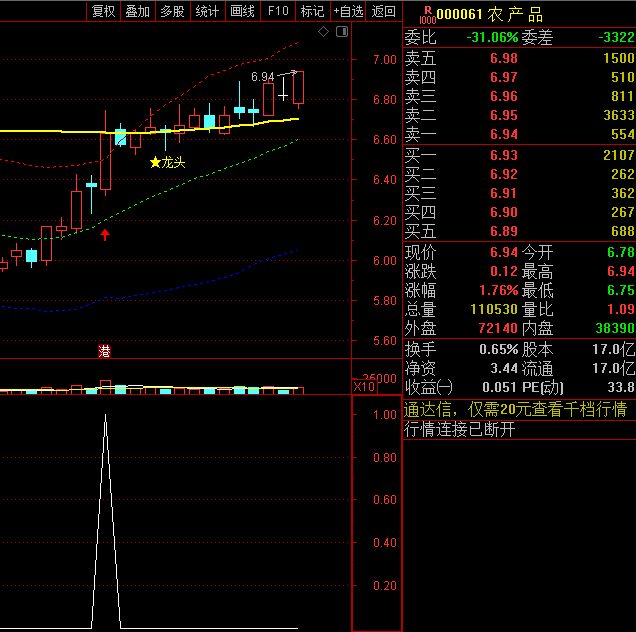Click the 7.00 price axis label
This screenshot has width=636, height=632.
coord(385,60)
